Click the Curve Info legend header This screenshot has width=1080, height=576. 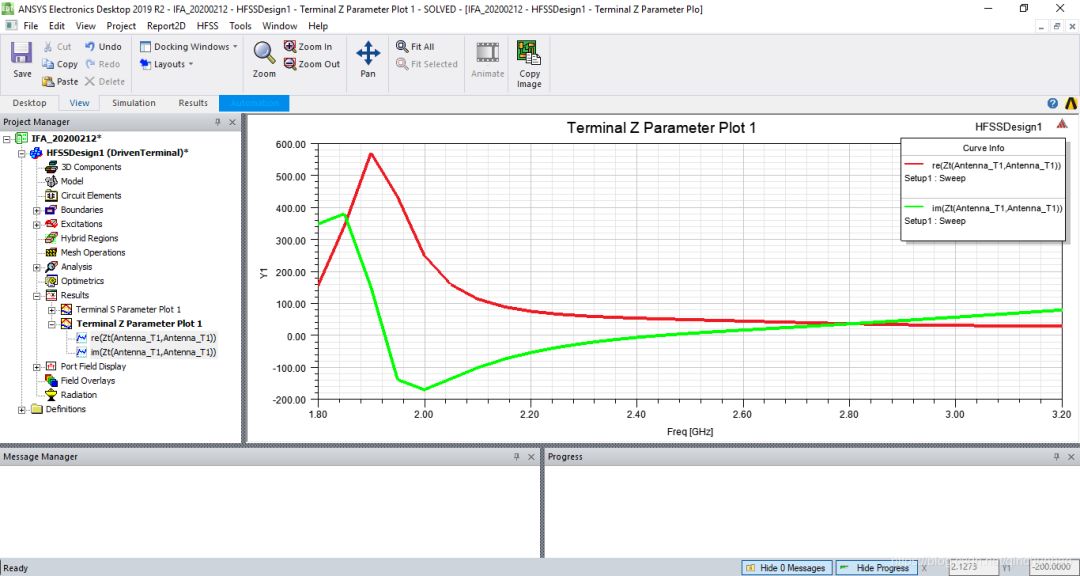click(983, 148)
